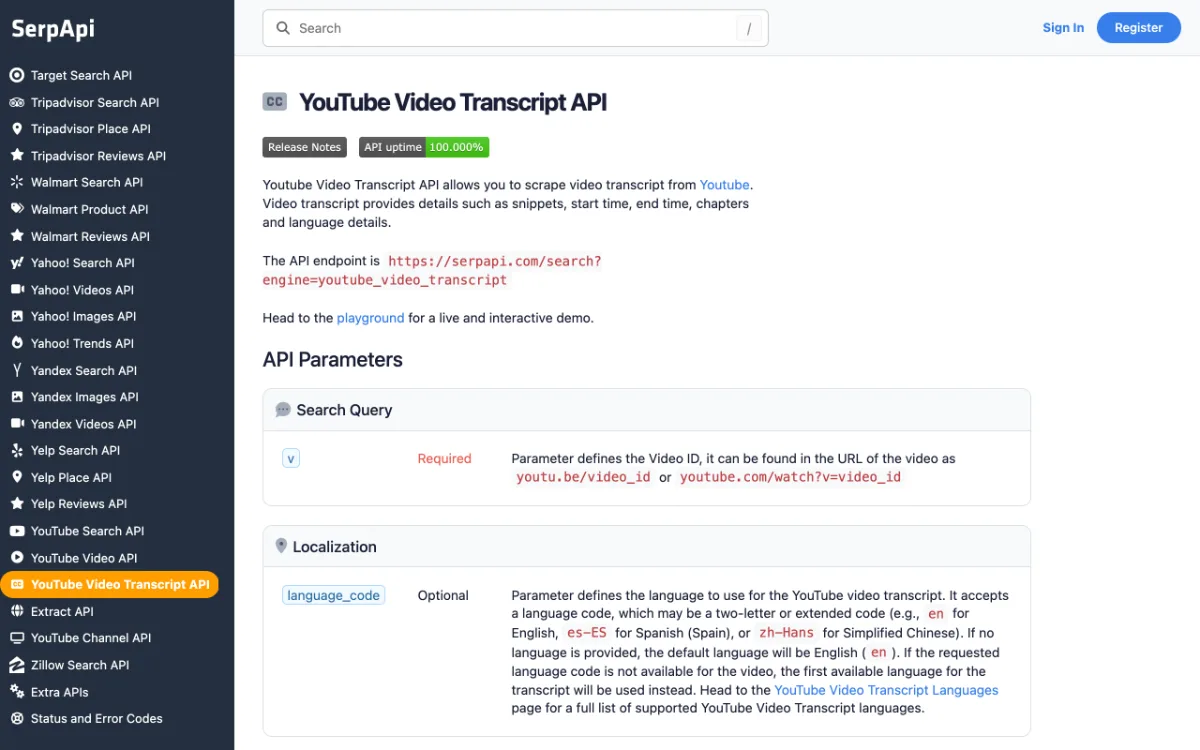Follow the Youtube link in description

tap(725, 184)
